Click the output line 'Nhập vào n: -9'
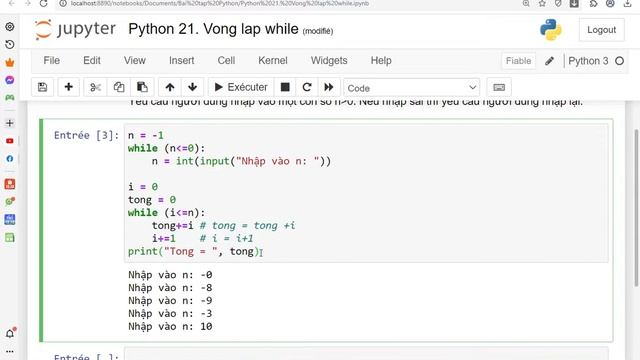 [170, 301]
